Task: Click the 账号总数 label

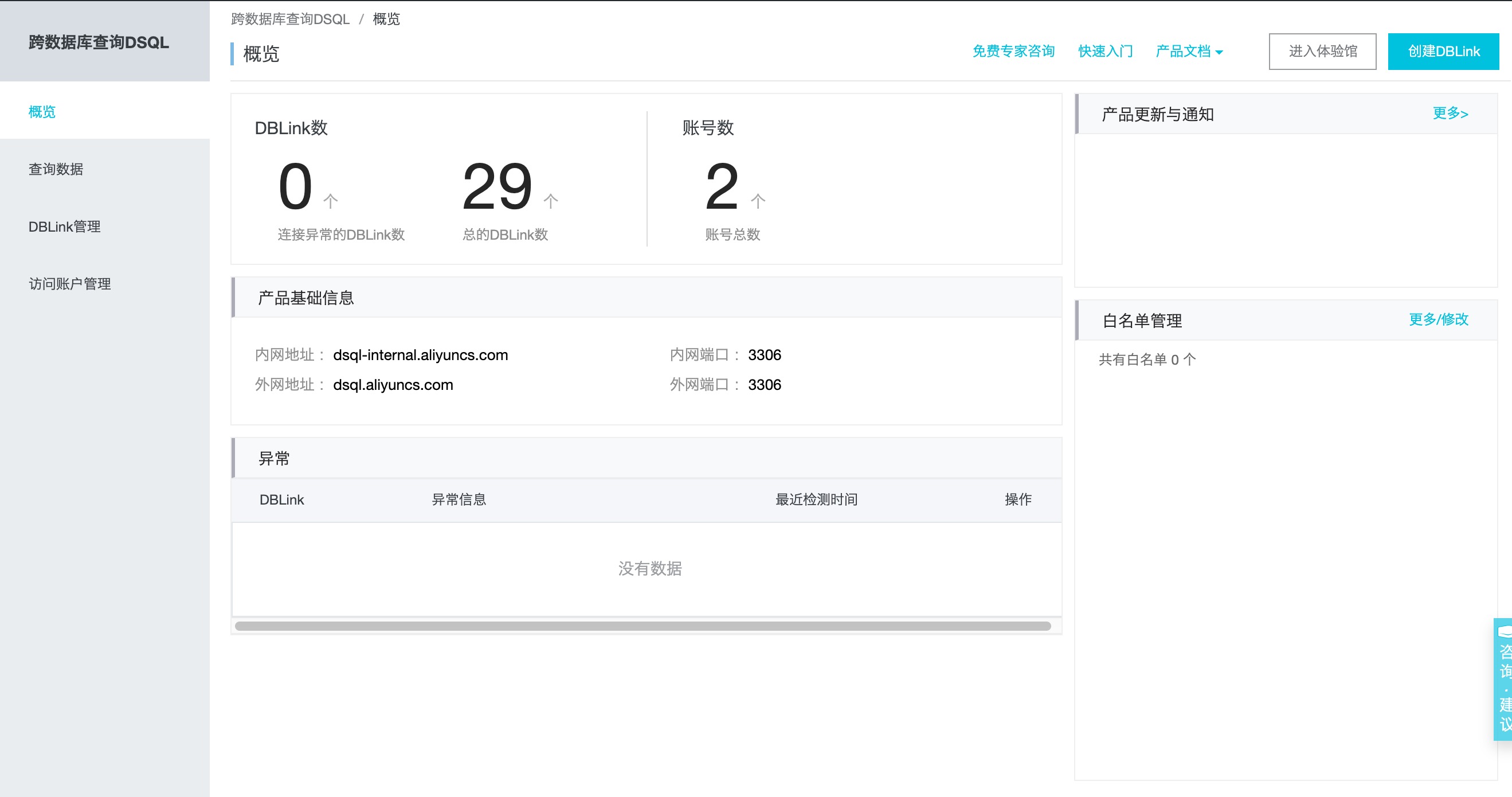Action: pyautogui.click(x=733, y=235)
